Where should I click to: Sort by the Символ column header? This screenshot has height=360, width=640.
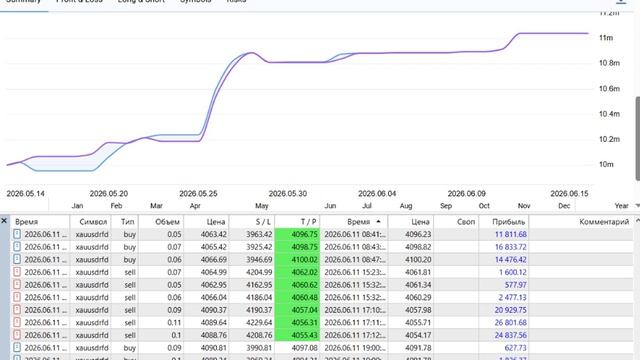click(x=93, y=222)
